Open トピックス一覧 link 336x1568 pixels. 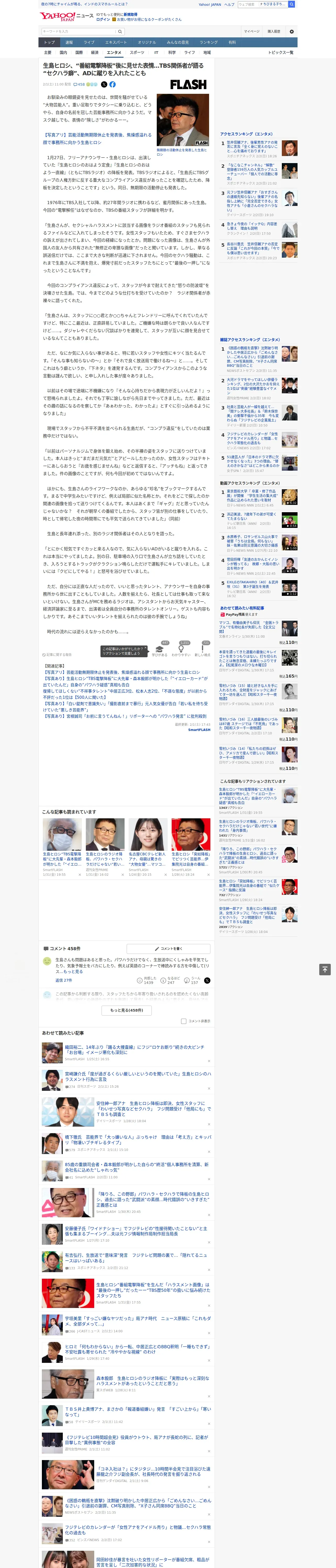281,52
